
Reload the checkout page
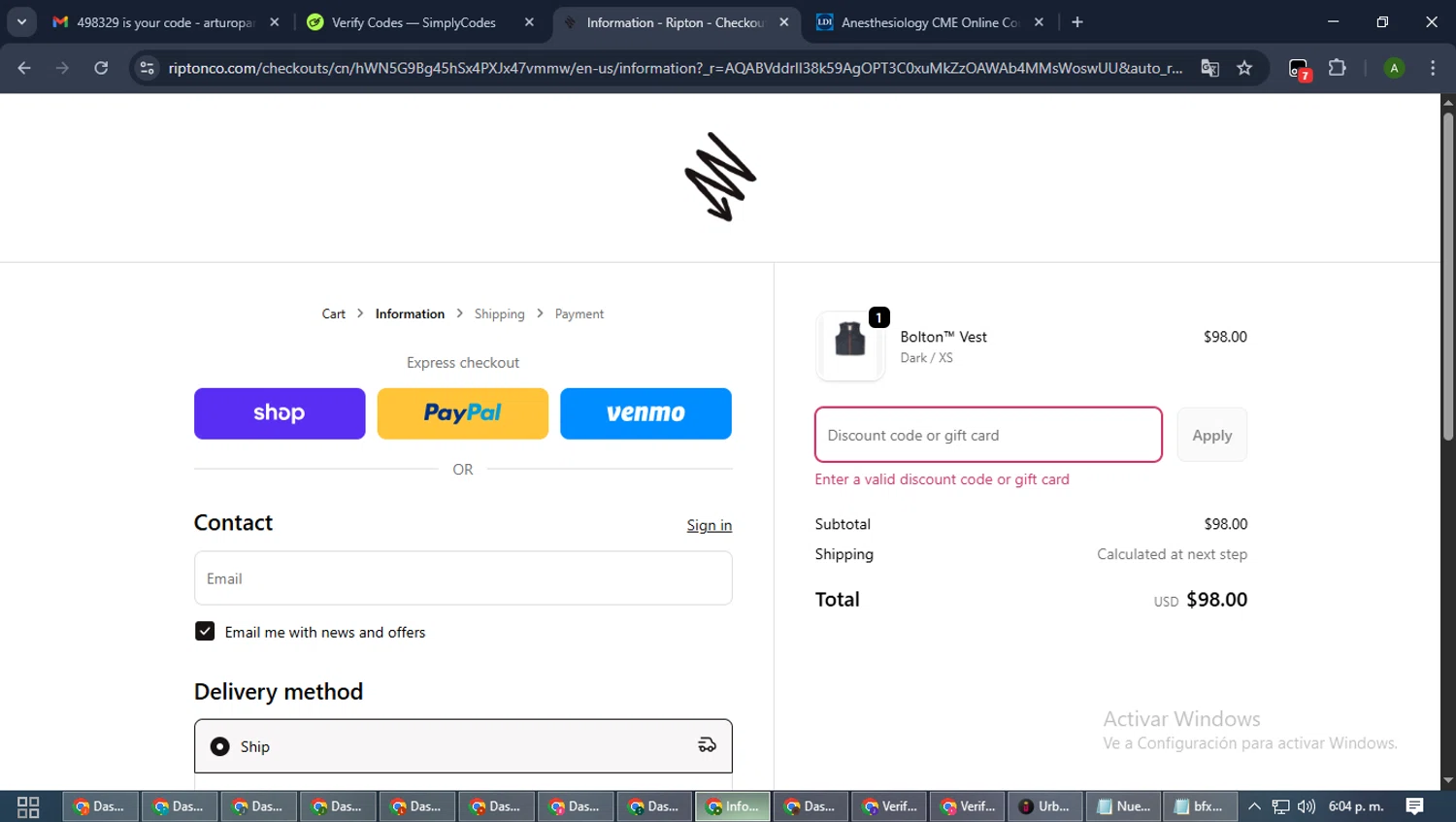101,68
